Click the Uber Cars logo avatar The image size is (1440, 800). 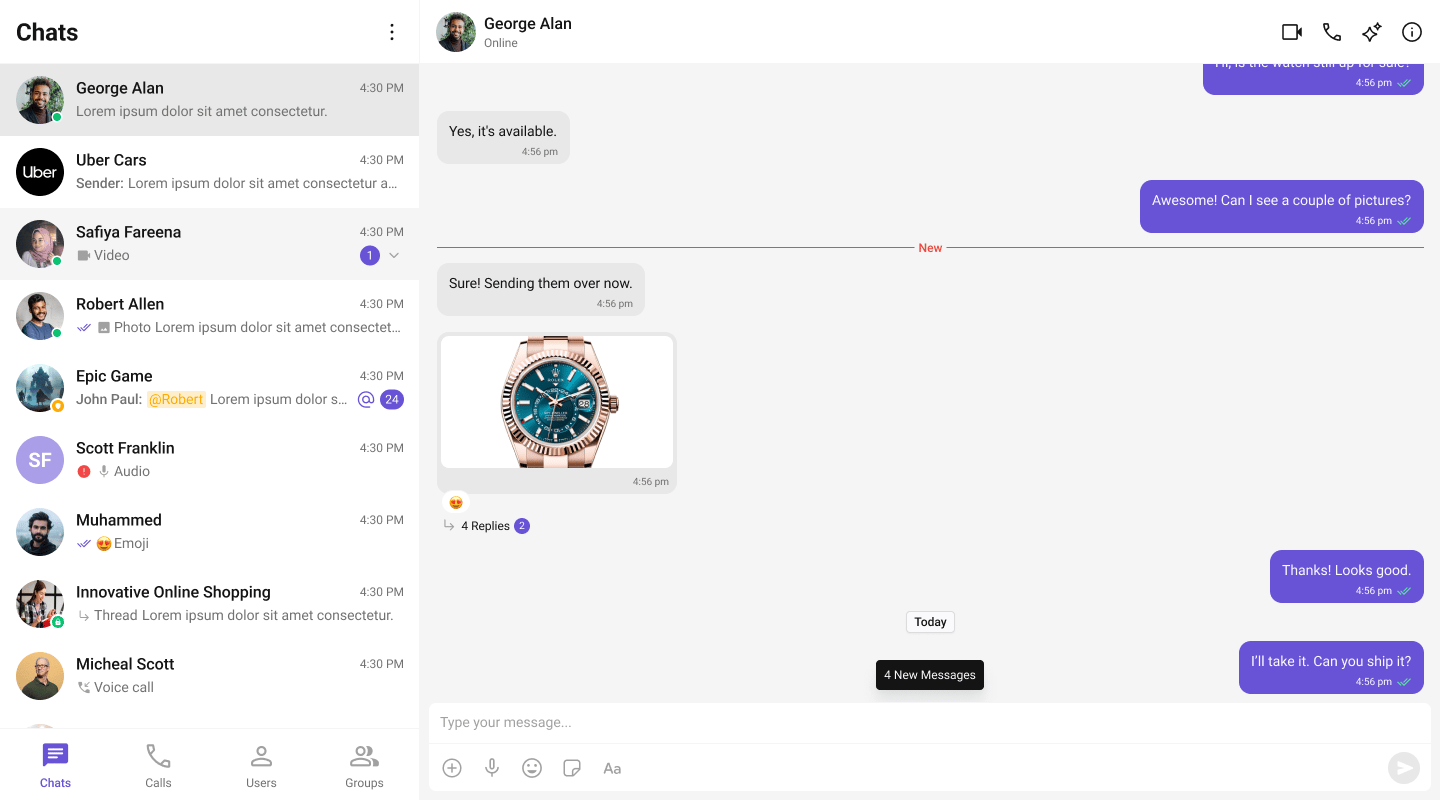point(40,172)
